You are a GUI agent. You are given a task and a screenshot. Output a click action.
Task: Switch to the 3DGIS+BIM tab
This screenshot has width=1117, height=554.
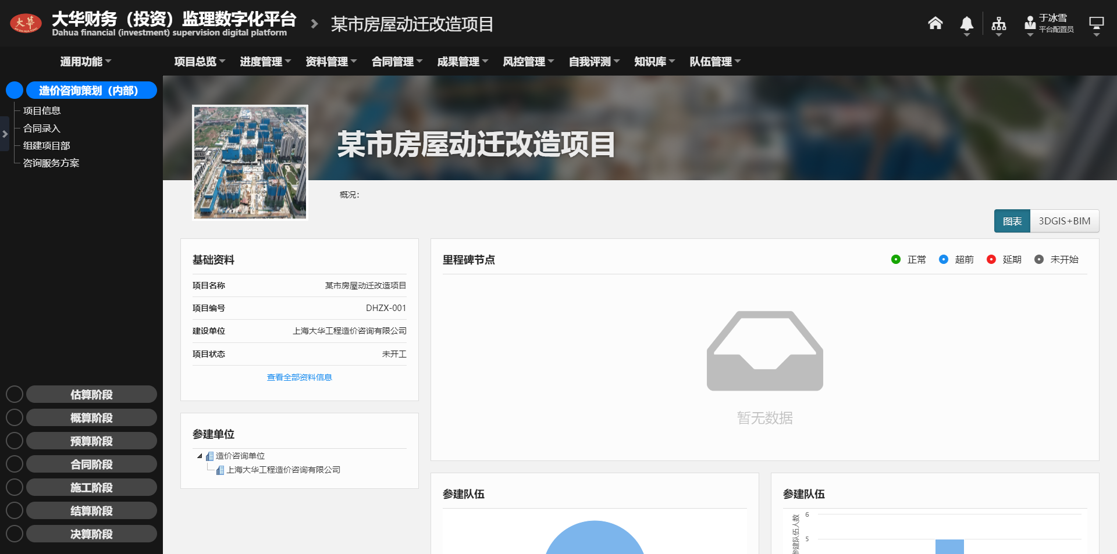coord(1064,221)
